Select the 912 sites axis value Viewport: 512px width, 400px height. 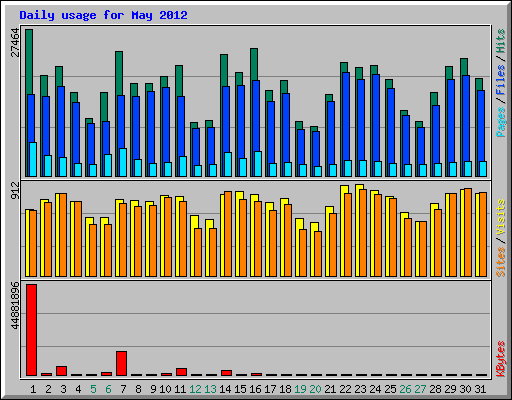click(15, 191)
